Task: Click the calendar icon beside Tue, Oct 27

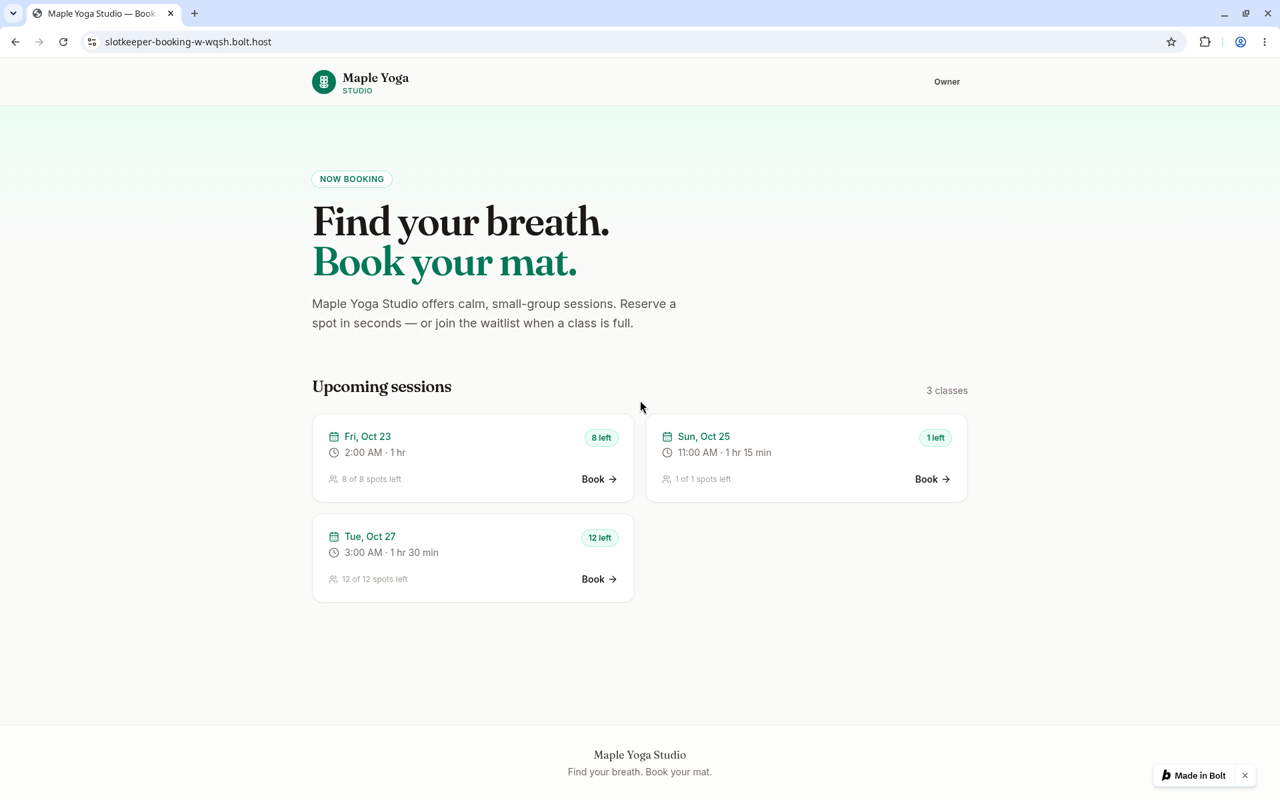Action: coord(334,537)
